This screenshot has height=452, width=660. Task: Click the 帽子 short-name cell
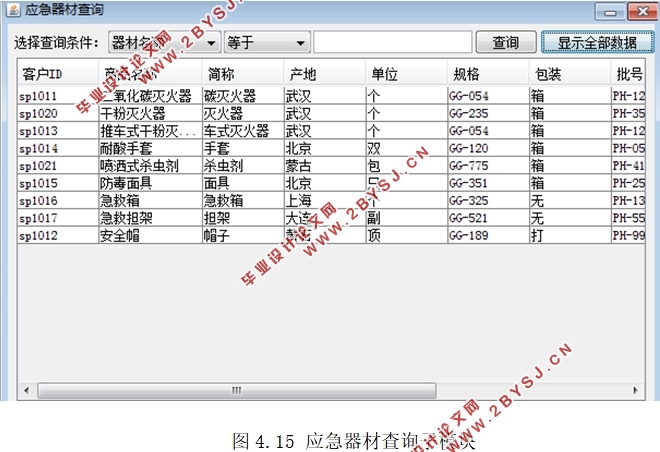click(x=243, y=235)
